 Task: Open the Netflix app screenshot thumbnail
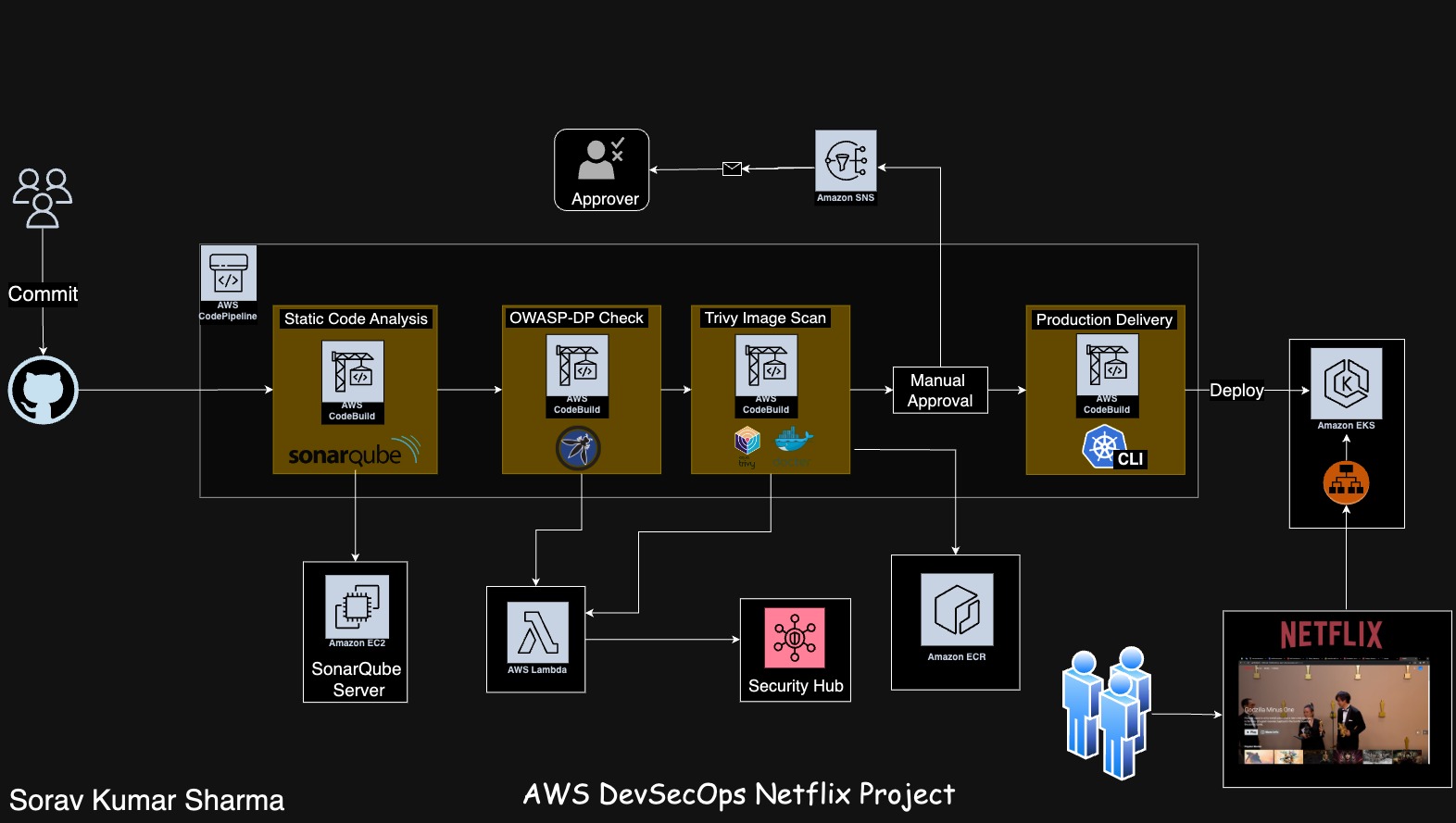coord(1335,711)
